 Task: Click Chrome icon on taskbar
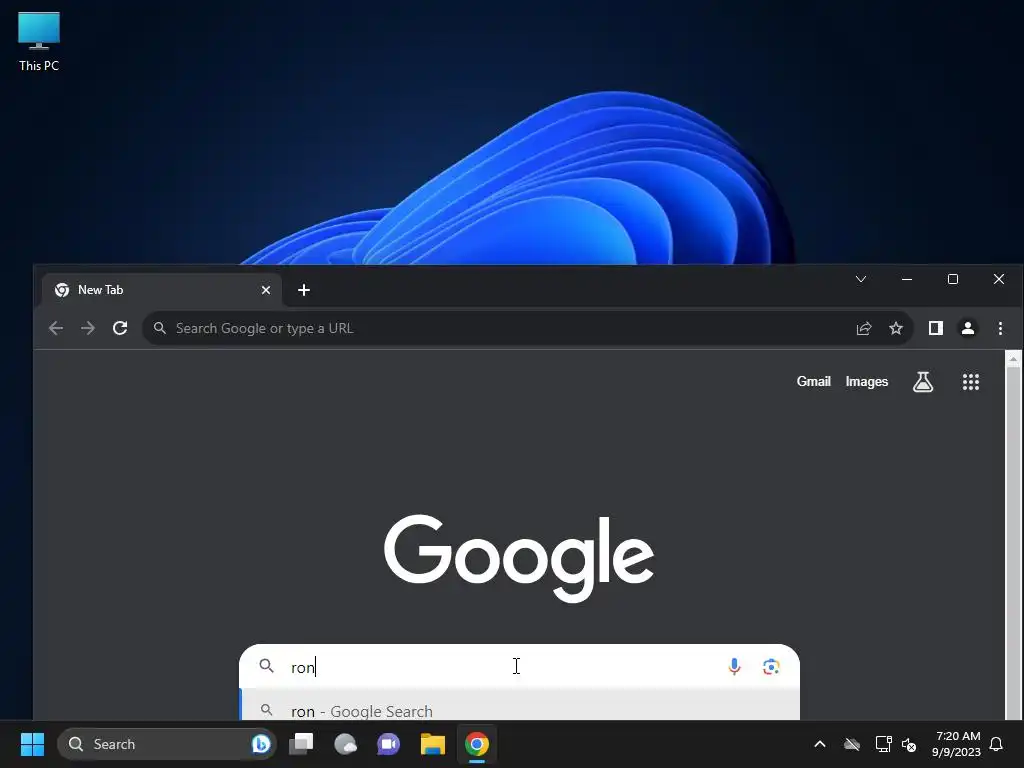(x=477, y=744)
